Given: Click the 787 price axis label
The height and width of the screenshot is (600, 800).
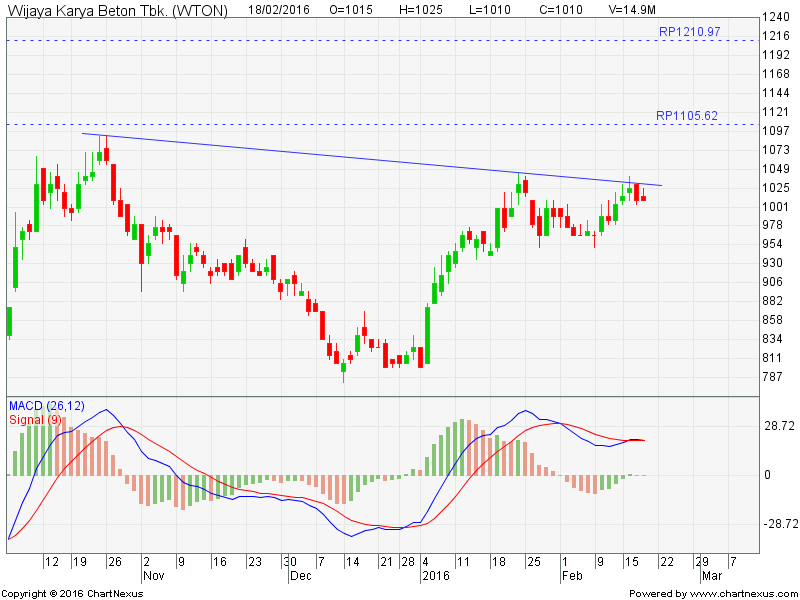Looking at the screenshot, I should tap(772, 377).
